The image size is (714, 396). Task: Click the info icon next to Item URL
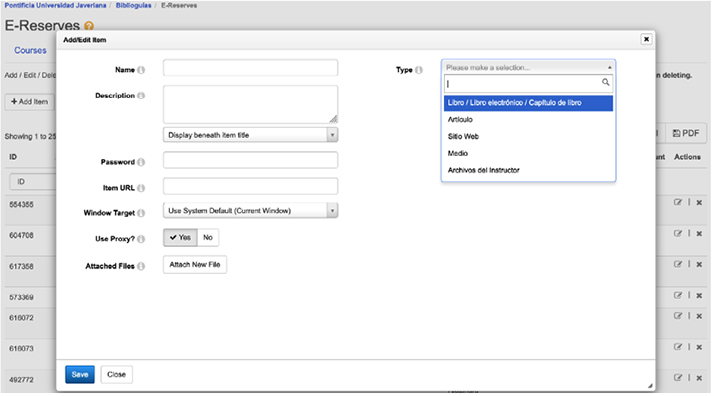click(141, 188)
